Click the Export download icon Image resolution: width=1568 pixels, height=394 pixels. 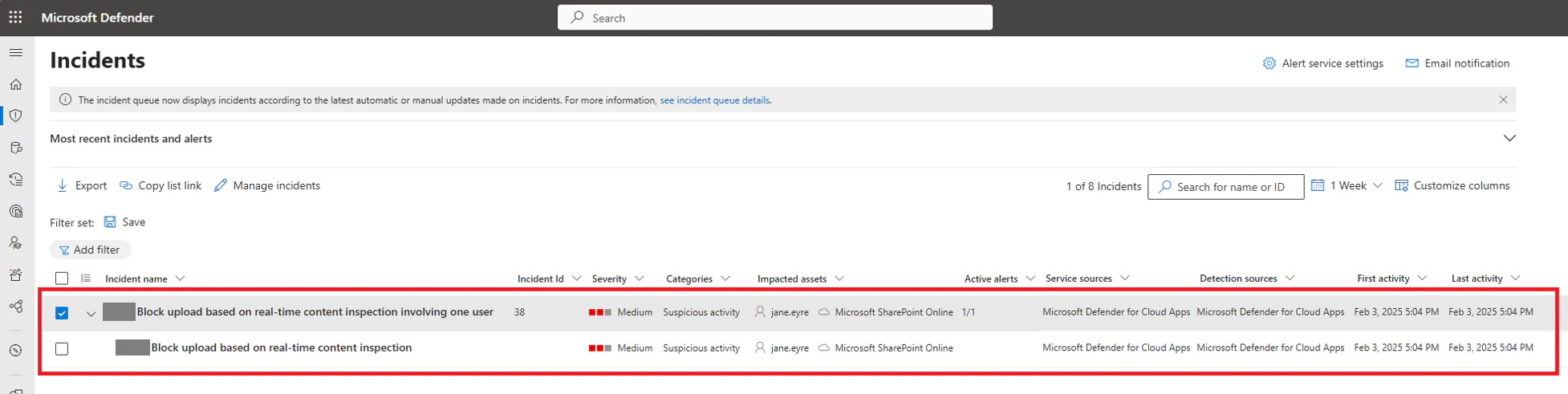click(x=62, y=185)
